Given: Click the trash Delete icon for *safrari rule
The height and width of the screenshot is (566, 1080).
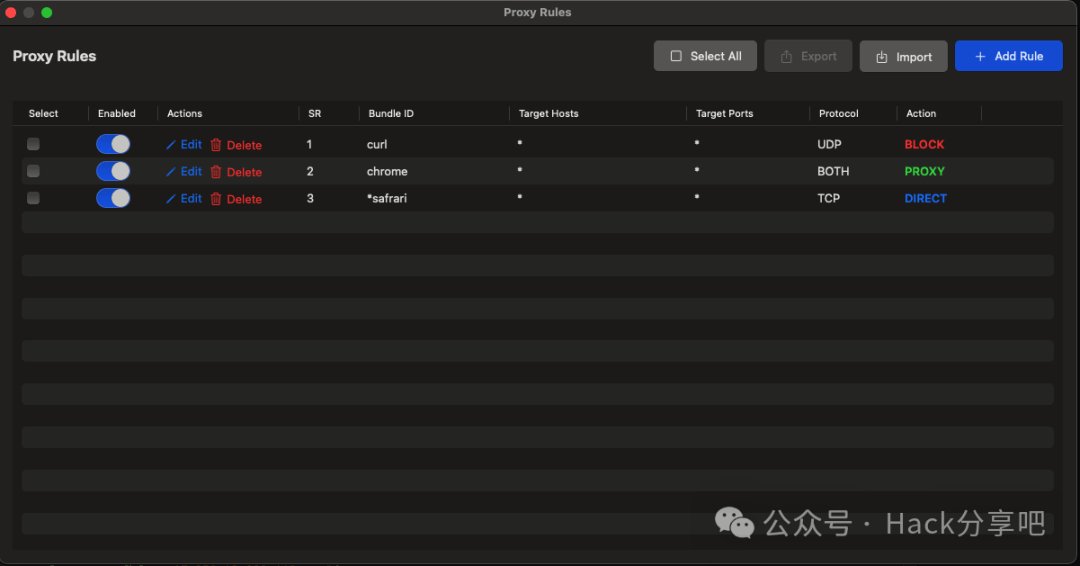Looking at the screenshot, I should tap(216, 199).
